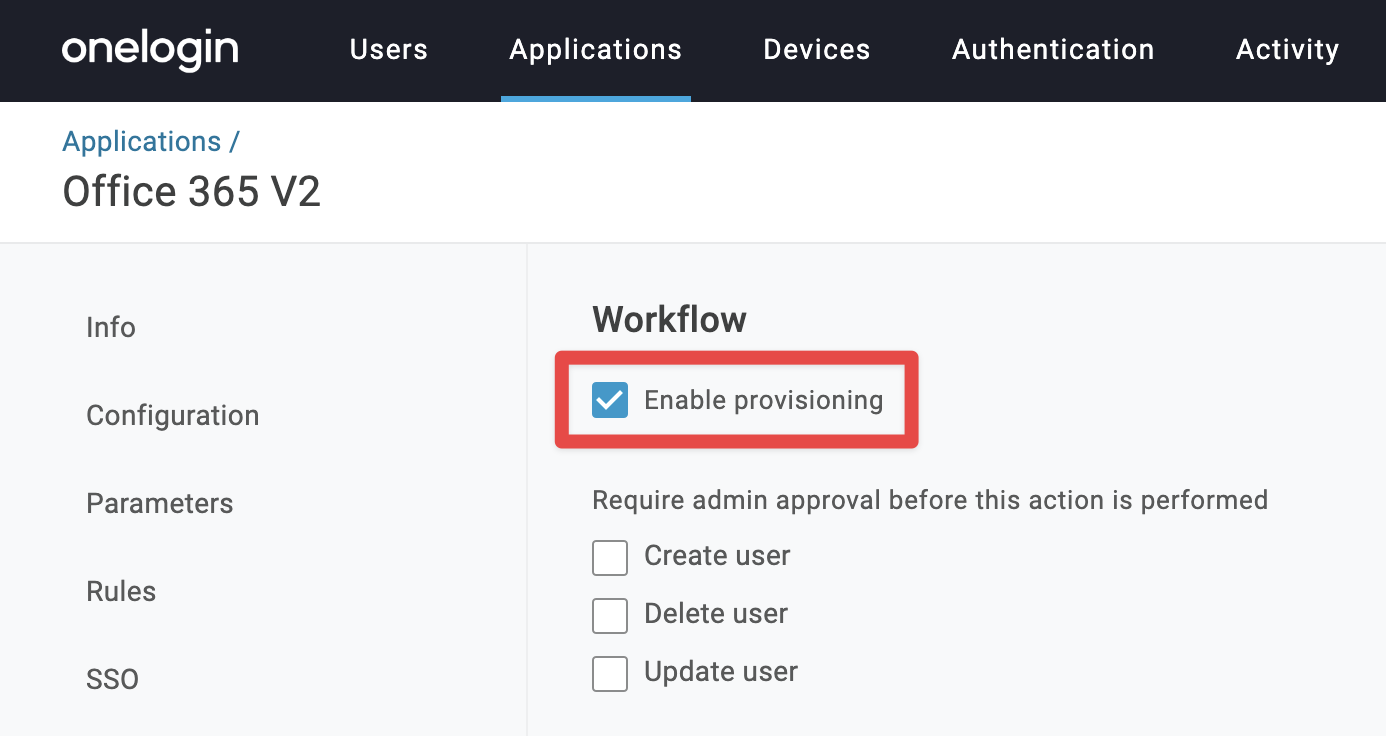
Task: Select the Rules sidebar tab
Action: pyautogui.click(x=121, y=592)
